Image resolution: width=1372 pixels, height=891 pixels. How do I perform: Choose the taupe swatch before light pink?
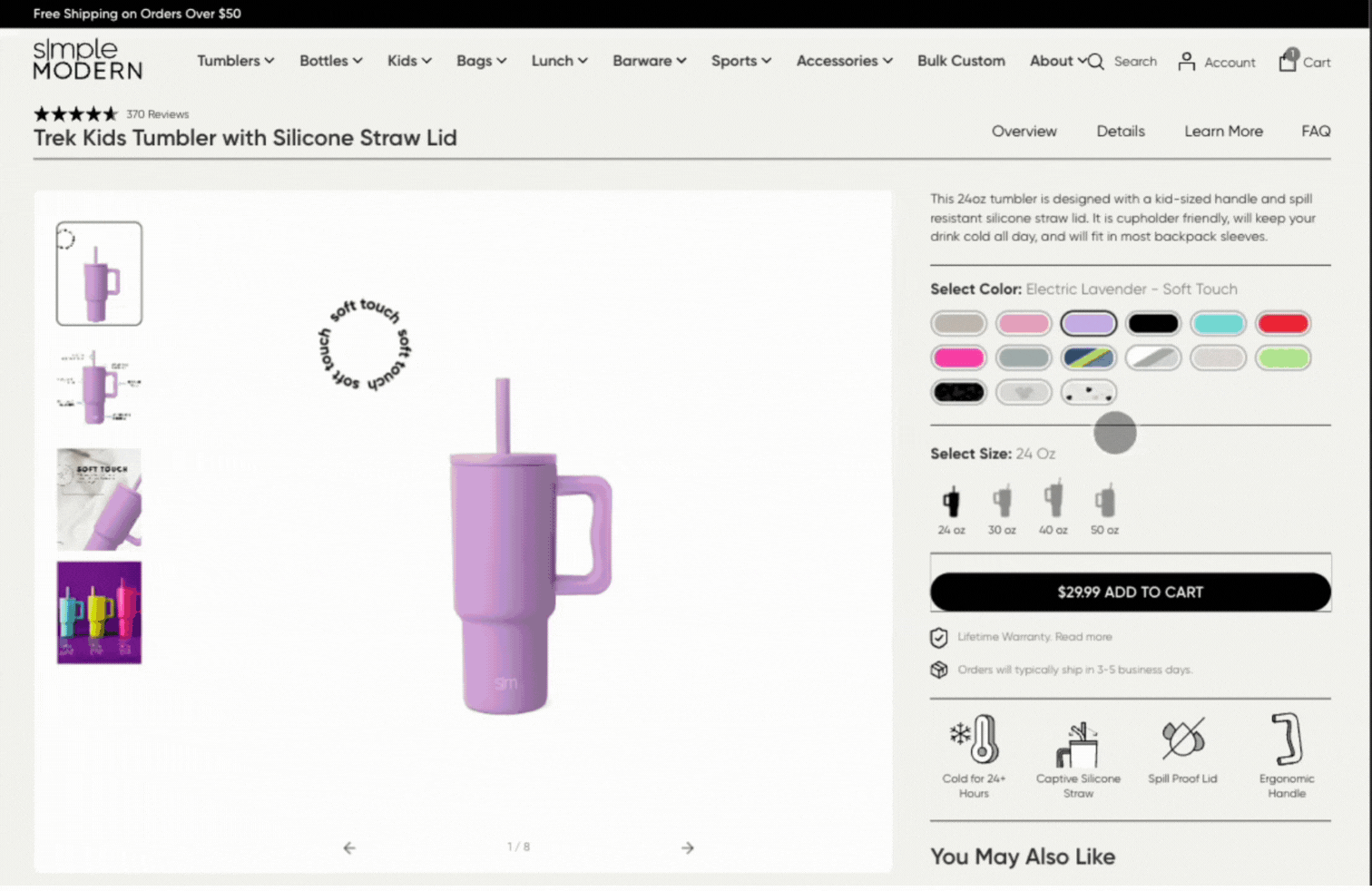pos(959,323)
